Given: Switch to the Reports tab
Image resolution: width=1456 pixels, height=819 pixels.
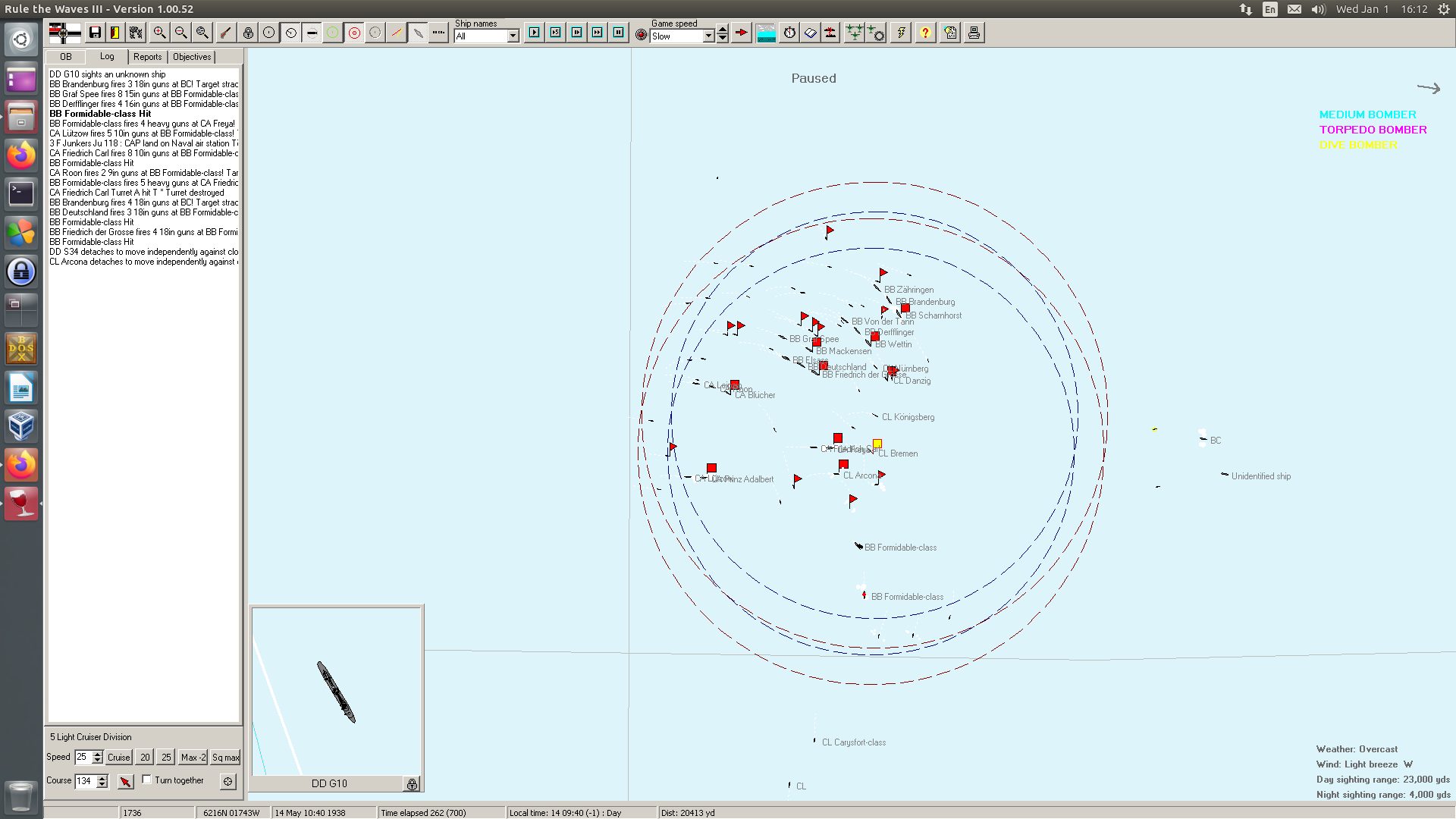Looking at the screenshot, I should point(147,57).
